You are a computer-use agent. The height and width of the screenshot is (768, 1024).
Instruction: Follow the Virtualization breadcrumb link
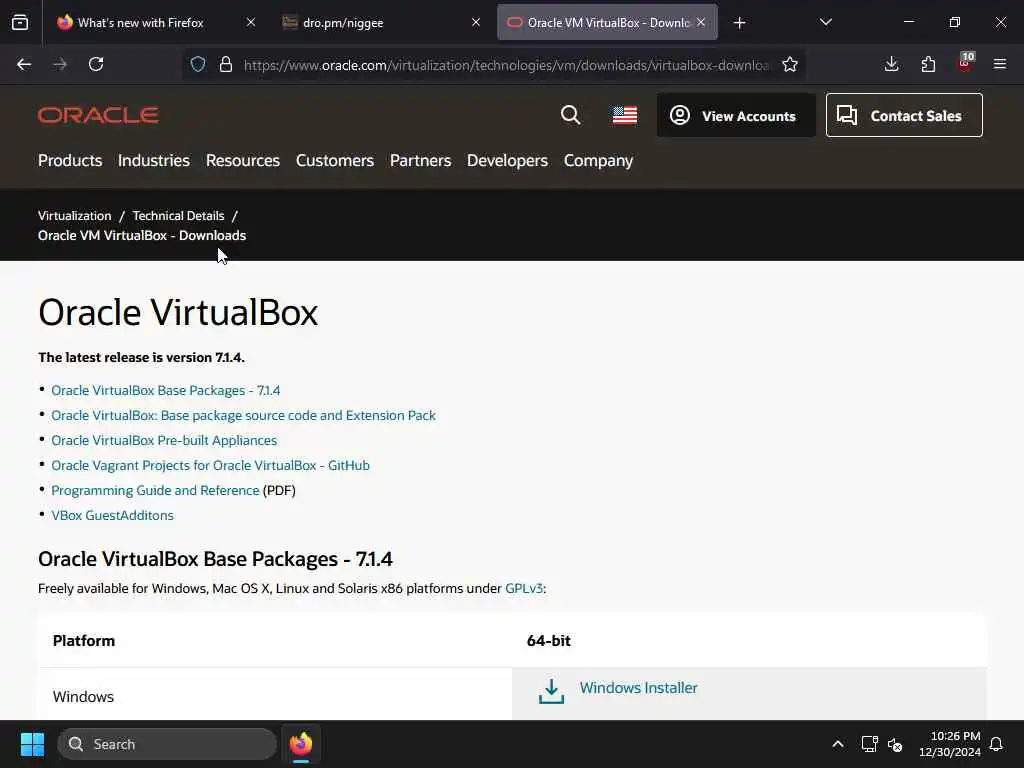(74, 216)
